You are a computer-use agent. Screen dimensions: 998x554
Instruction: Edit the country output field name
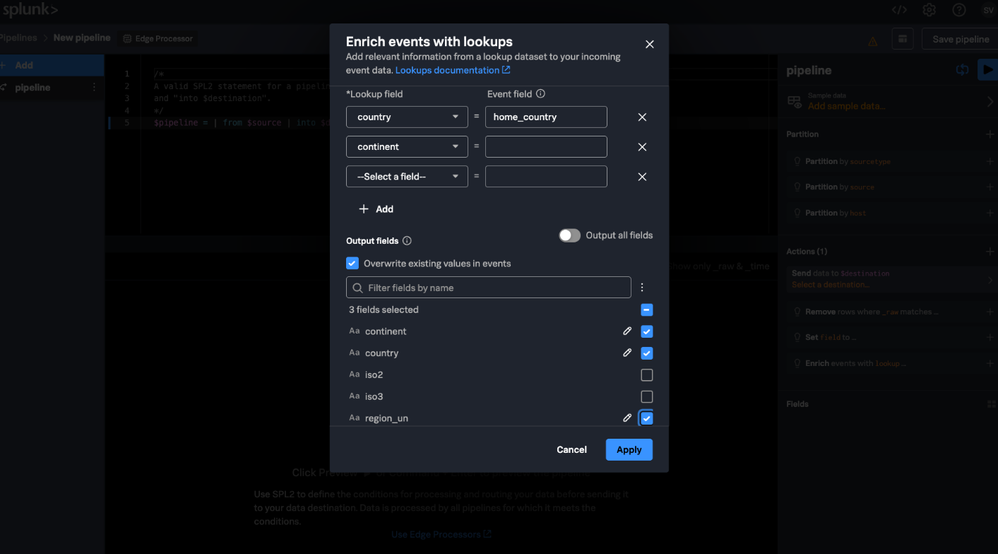[x=627, y=353]
